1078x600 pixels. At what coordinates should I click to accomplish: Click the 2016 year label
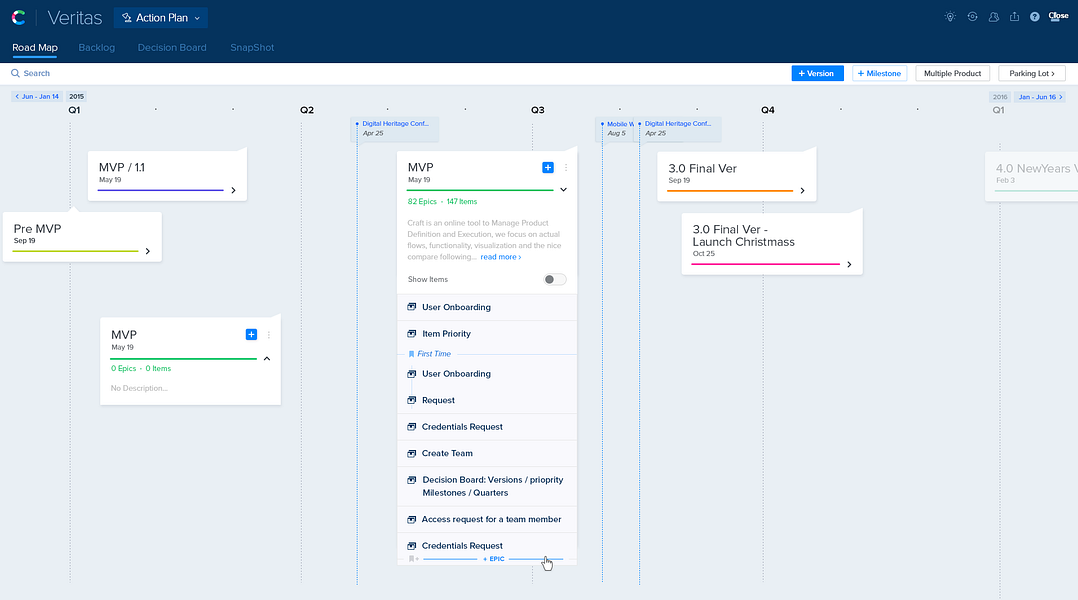click(x=1000, y=97)
